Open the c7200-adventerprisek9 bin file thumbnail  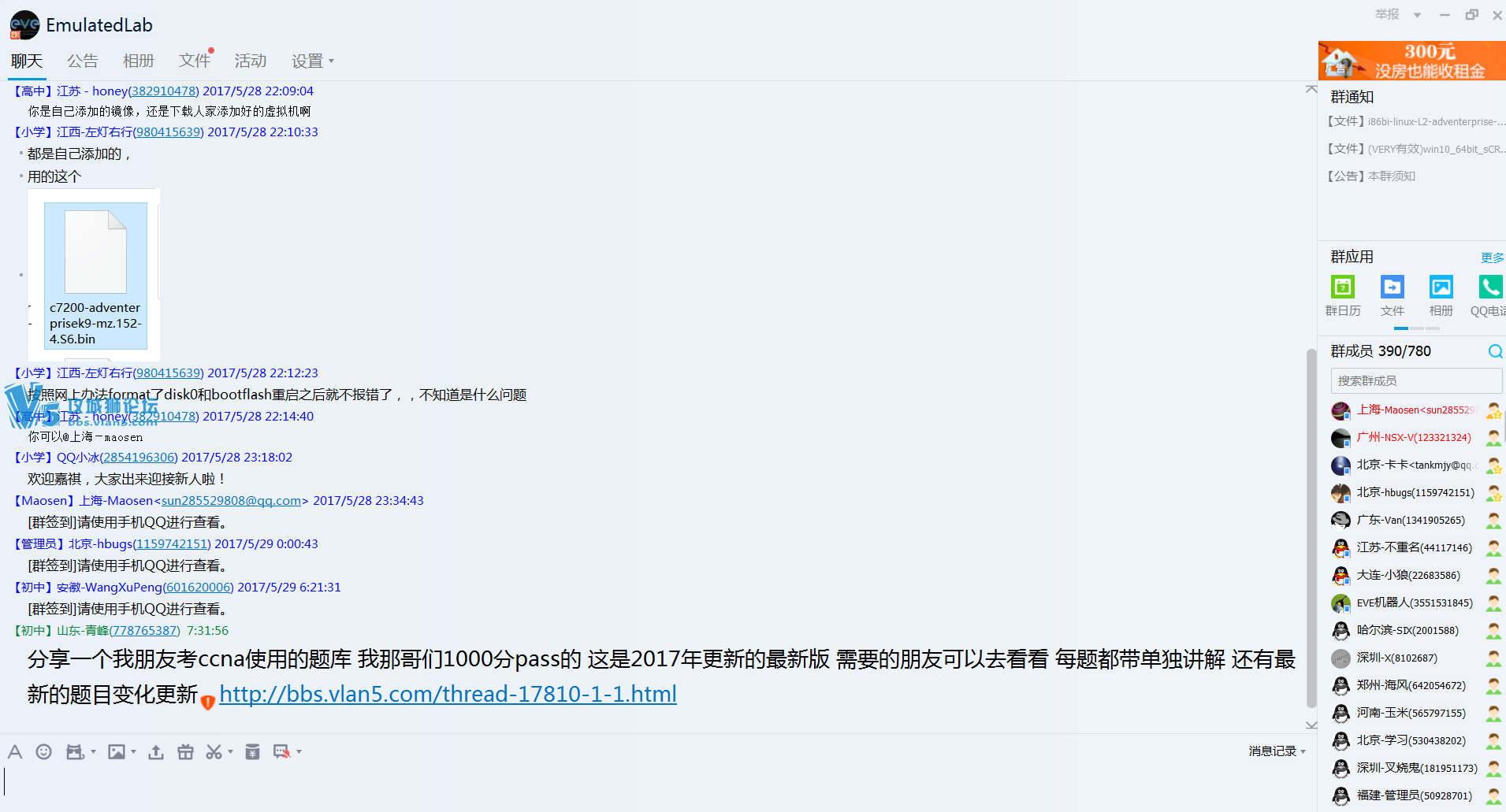pos(95,275)
